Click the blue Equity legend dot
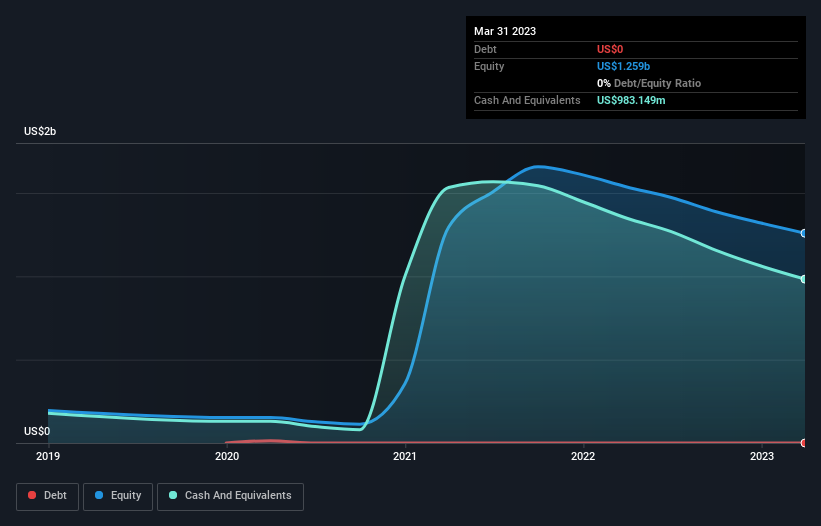 [x=98, y=495]
